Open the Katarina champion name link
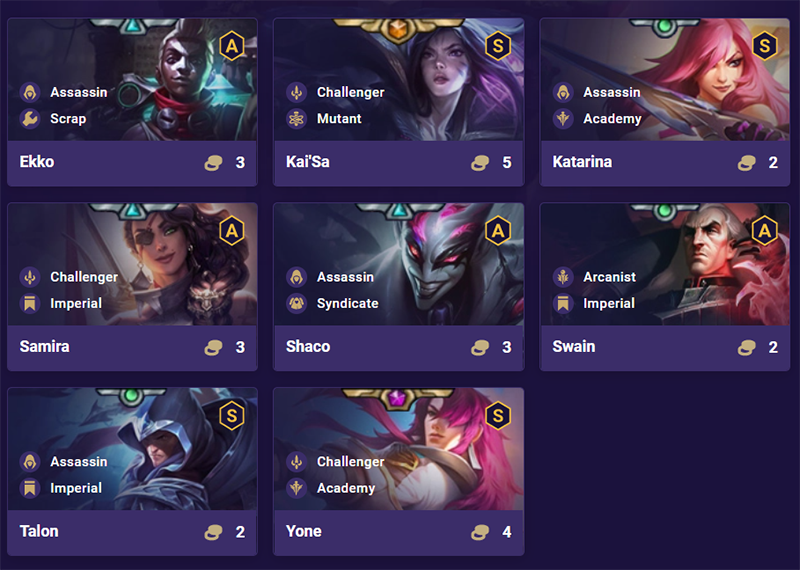 (x=582, y=162)
